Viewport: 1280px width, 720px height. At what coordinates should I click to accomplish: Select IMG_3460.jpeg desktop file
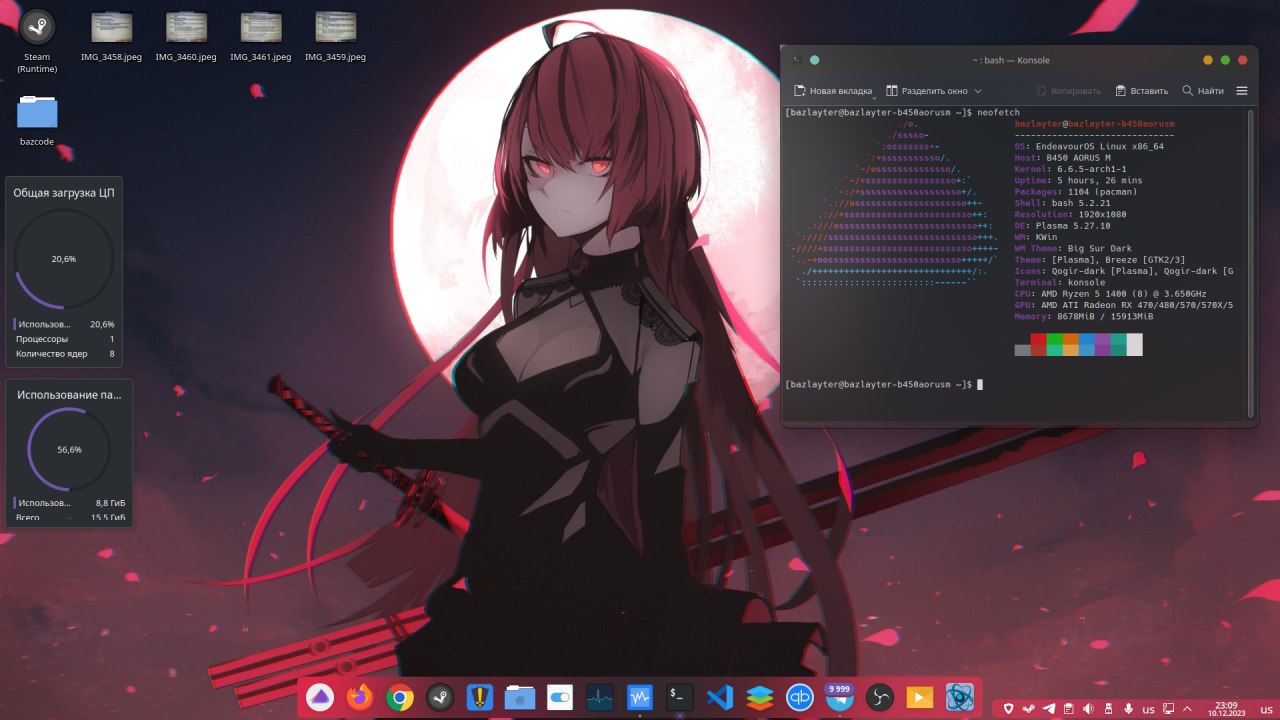coord(186,36)
